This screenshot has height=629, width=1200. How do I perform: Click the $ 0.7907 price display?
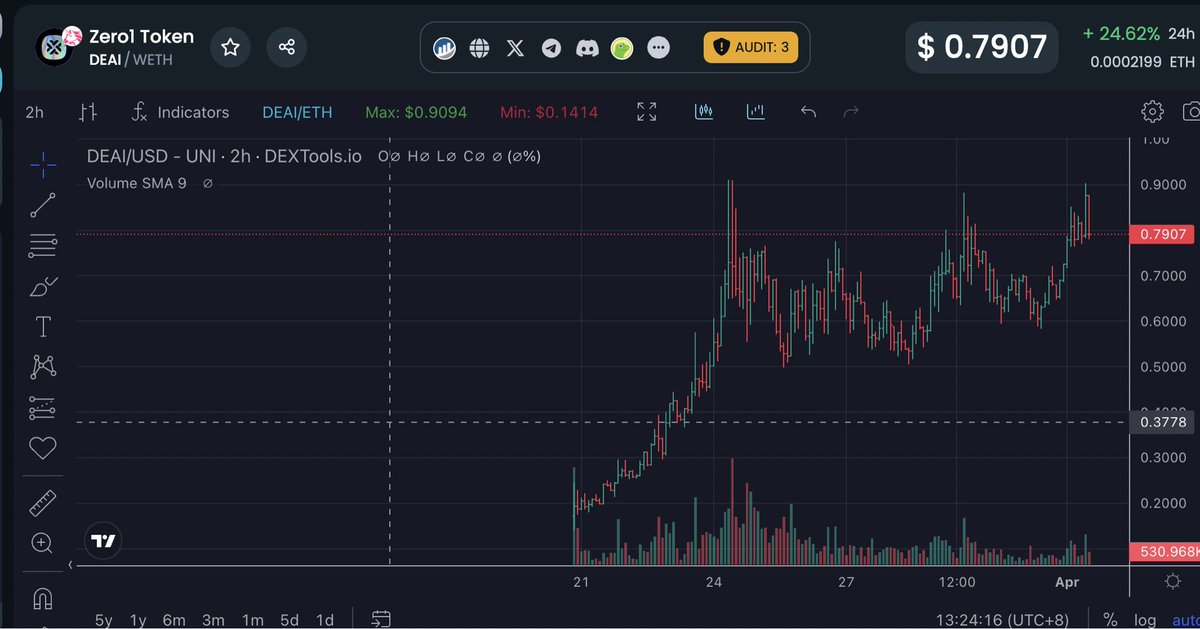[x=982, y=47]
